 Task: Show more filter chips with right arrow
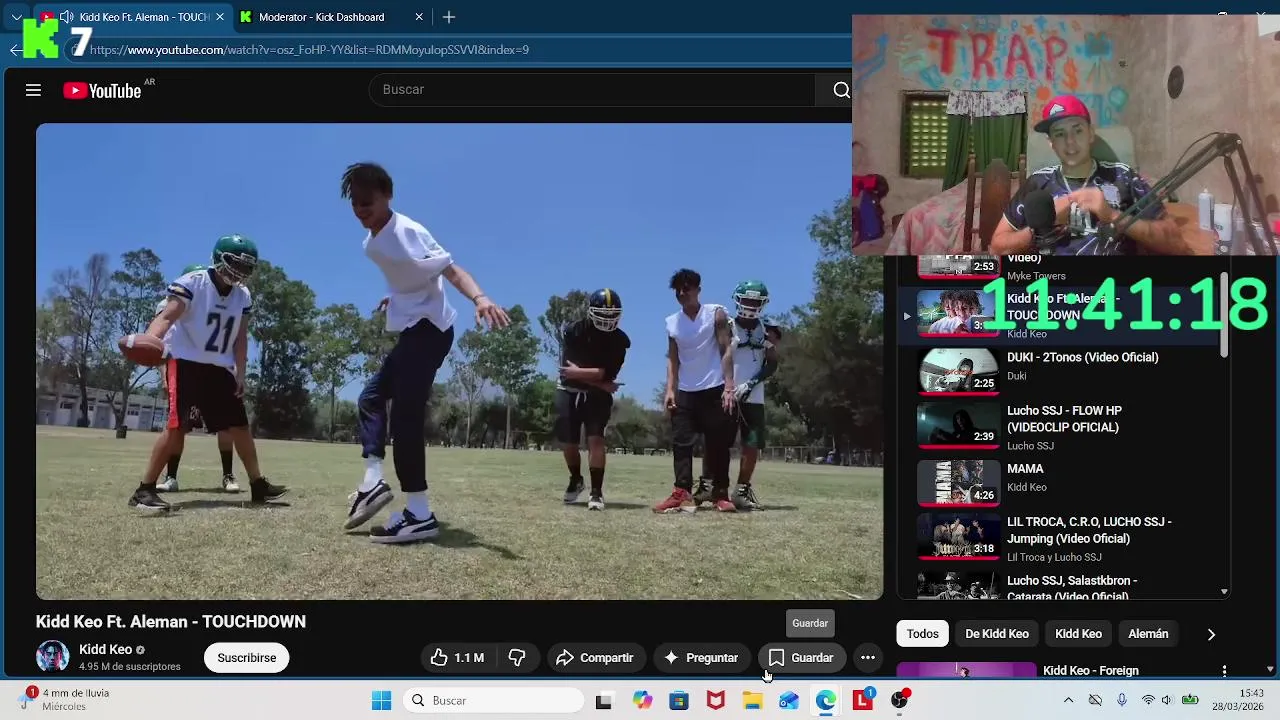(x=1211, y=634)
